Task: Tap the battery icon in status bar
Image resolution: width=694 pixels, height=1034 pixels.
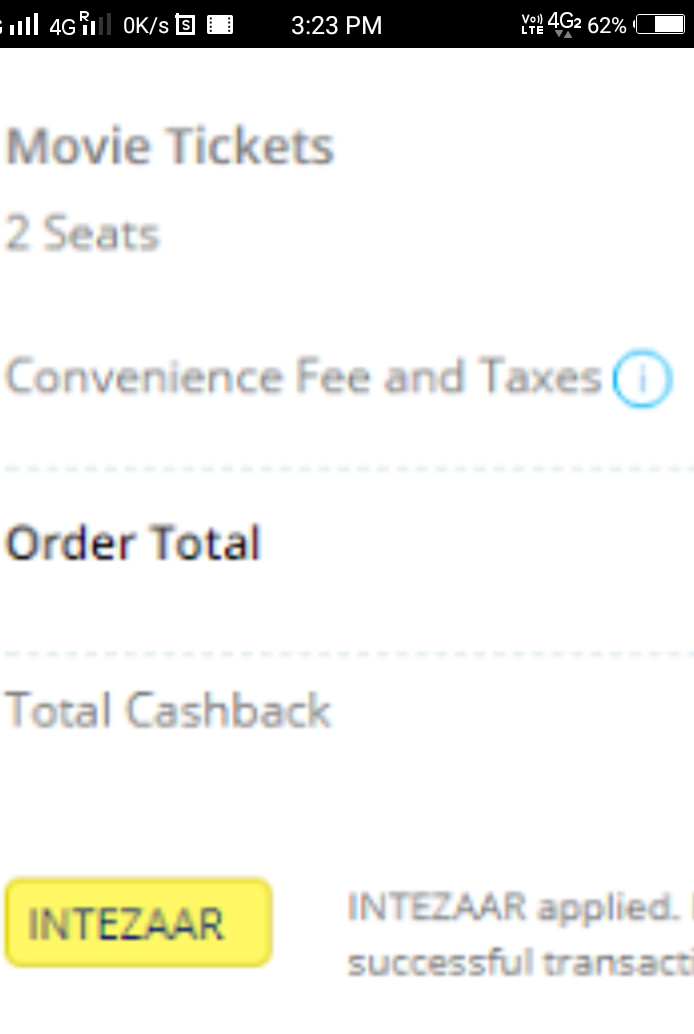Action: 660,25
